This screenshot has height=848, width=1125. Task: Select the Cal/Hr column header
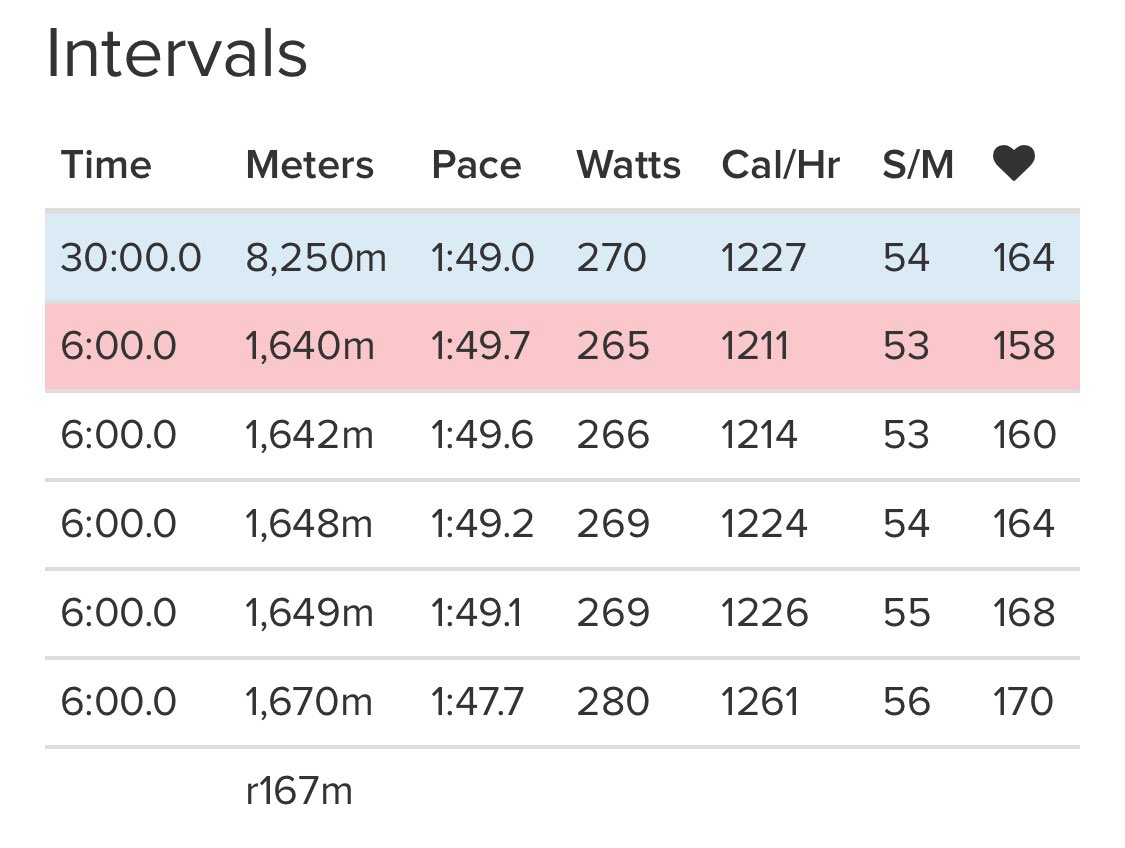781,165
